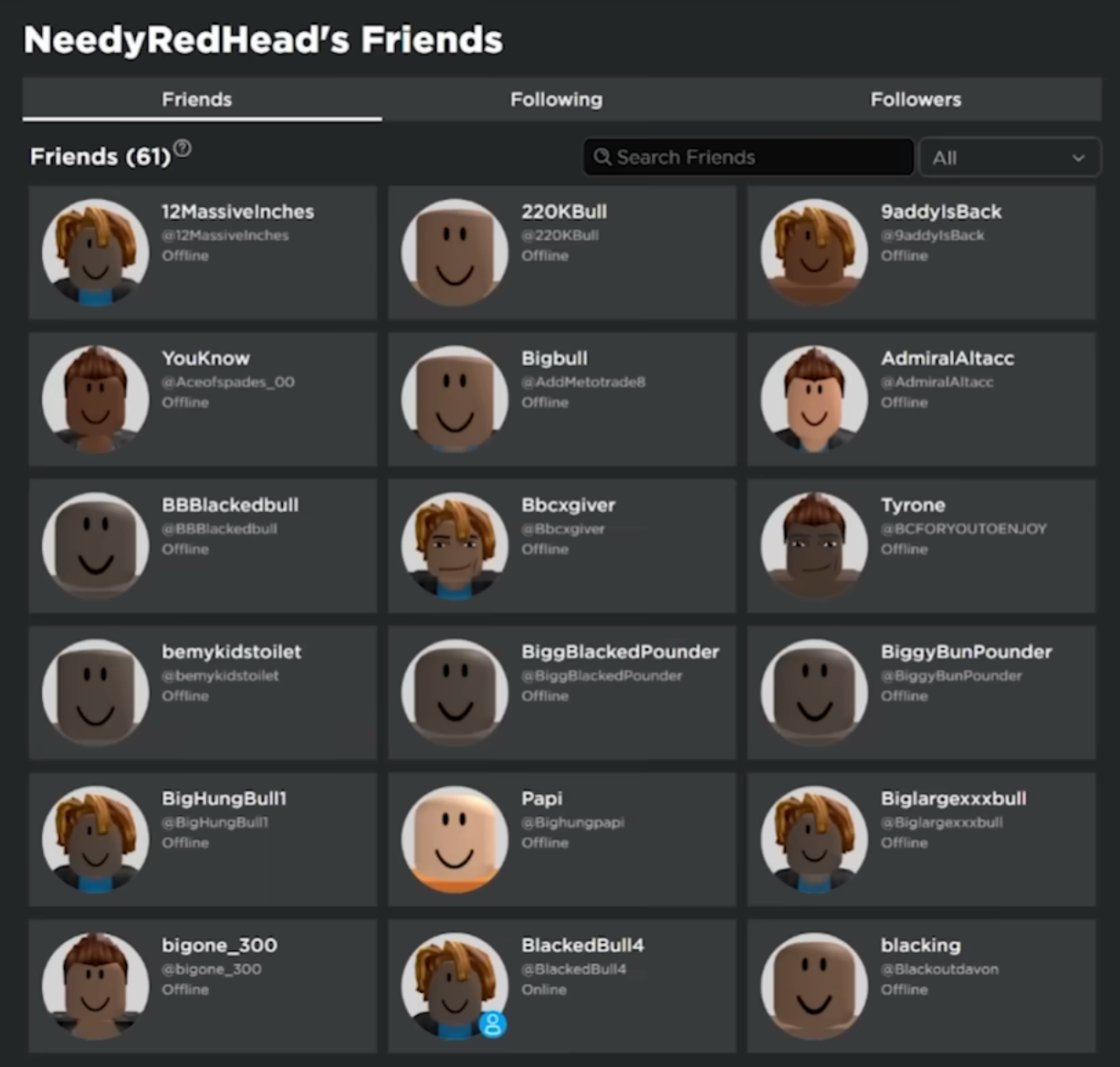Switch to the Following tab

556,99
